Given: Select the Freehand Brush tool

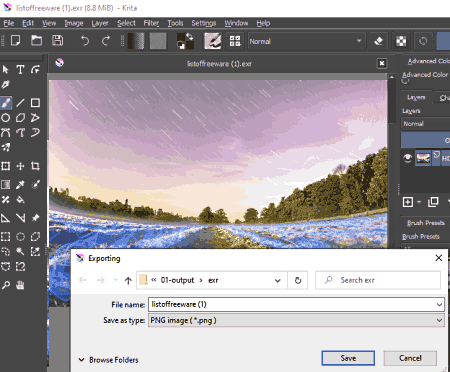Looking at the screenshot, I should pyautogui.click(x=6, y=103).
